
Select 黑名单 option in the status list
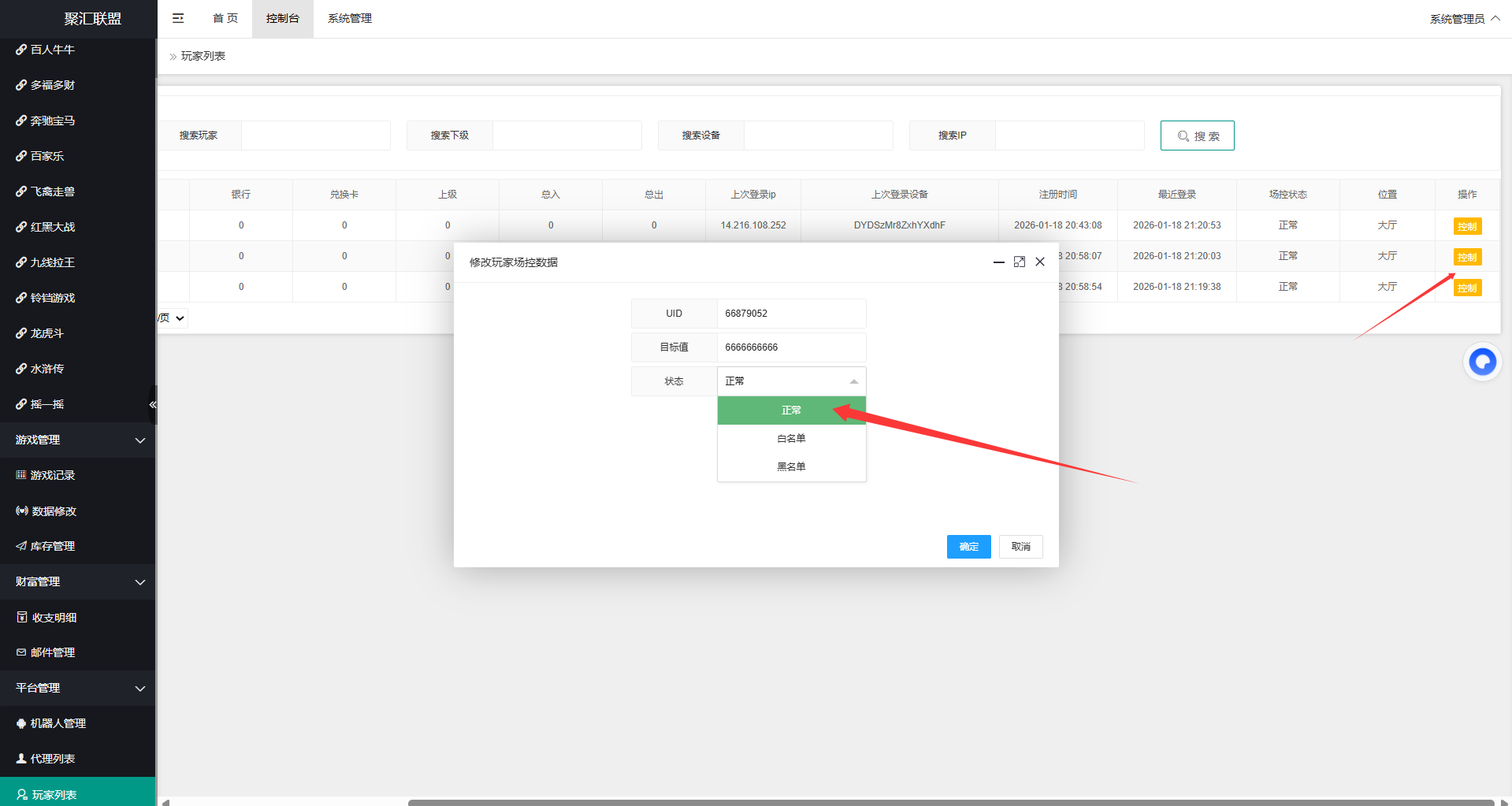[x=791, y=466]
